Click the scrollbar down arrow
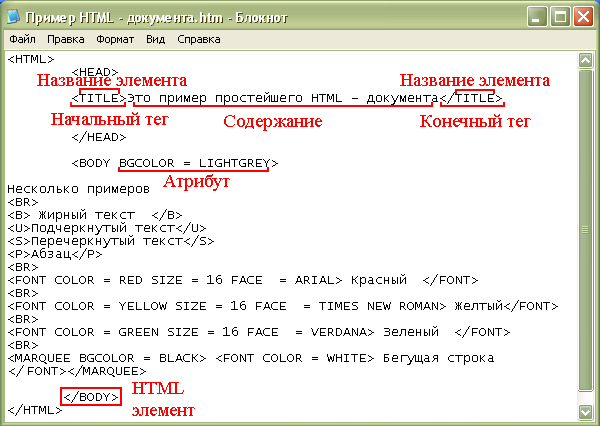 click(585, 411)
